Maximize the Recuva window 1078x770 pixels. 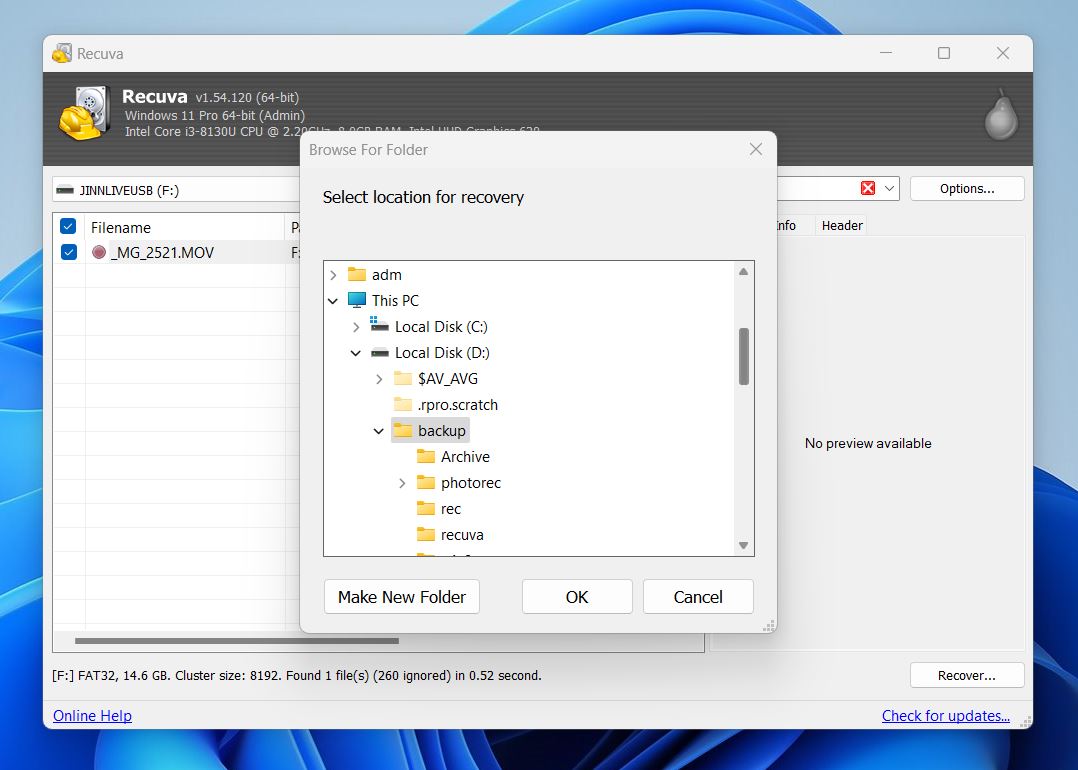coord(944,53)
